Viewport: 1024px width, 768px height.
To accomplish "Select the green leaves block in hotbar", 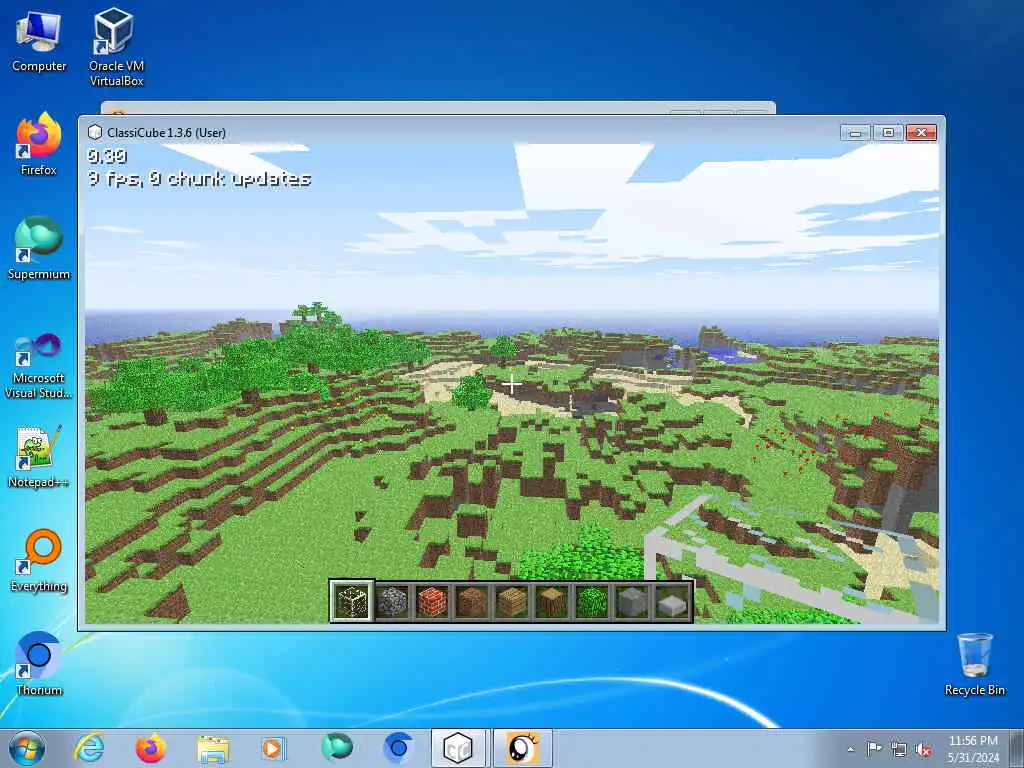I will click(592, 601).
